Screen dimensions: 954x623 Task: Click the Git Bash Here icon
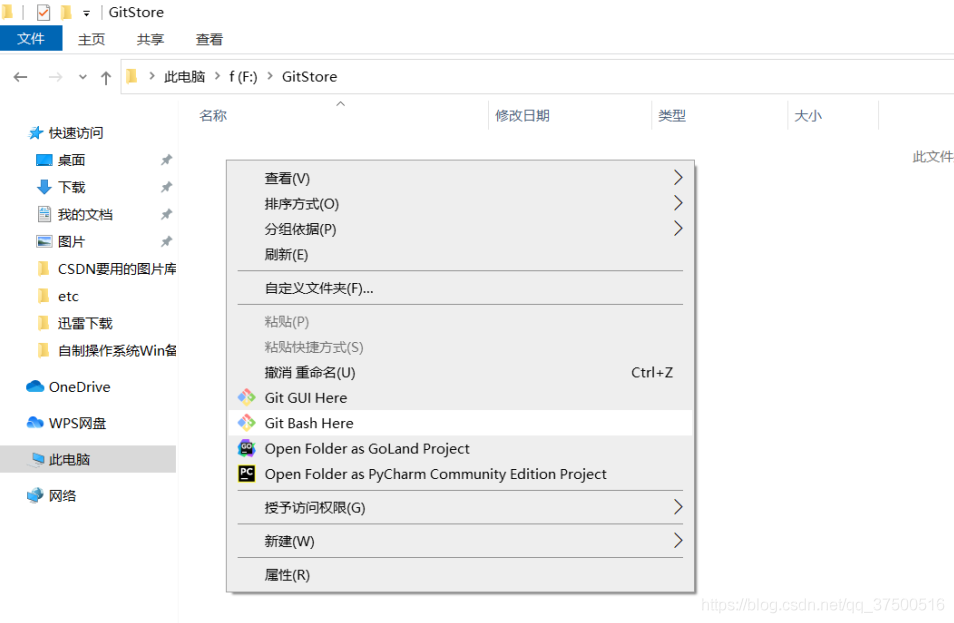[246, 423]
